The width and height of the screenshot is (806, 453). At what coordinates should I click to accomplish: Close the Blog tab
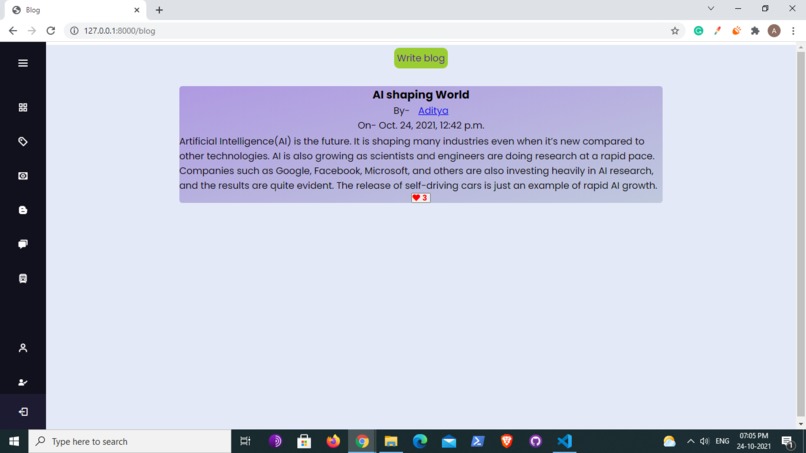(x=137, y=10)
